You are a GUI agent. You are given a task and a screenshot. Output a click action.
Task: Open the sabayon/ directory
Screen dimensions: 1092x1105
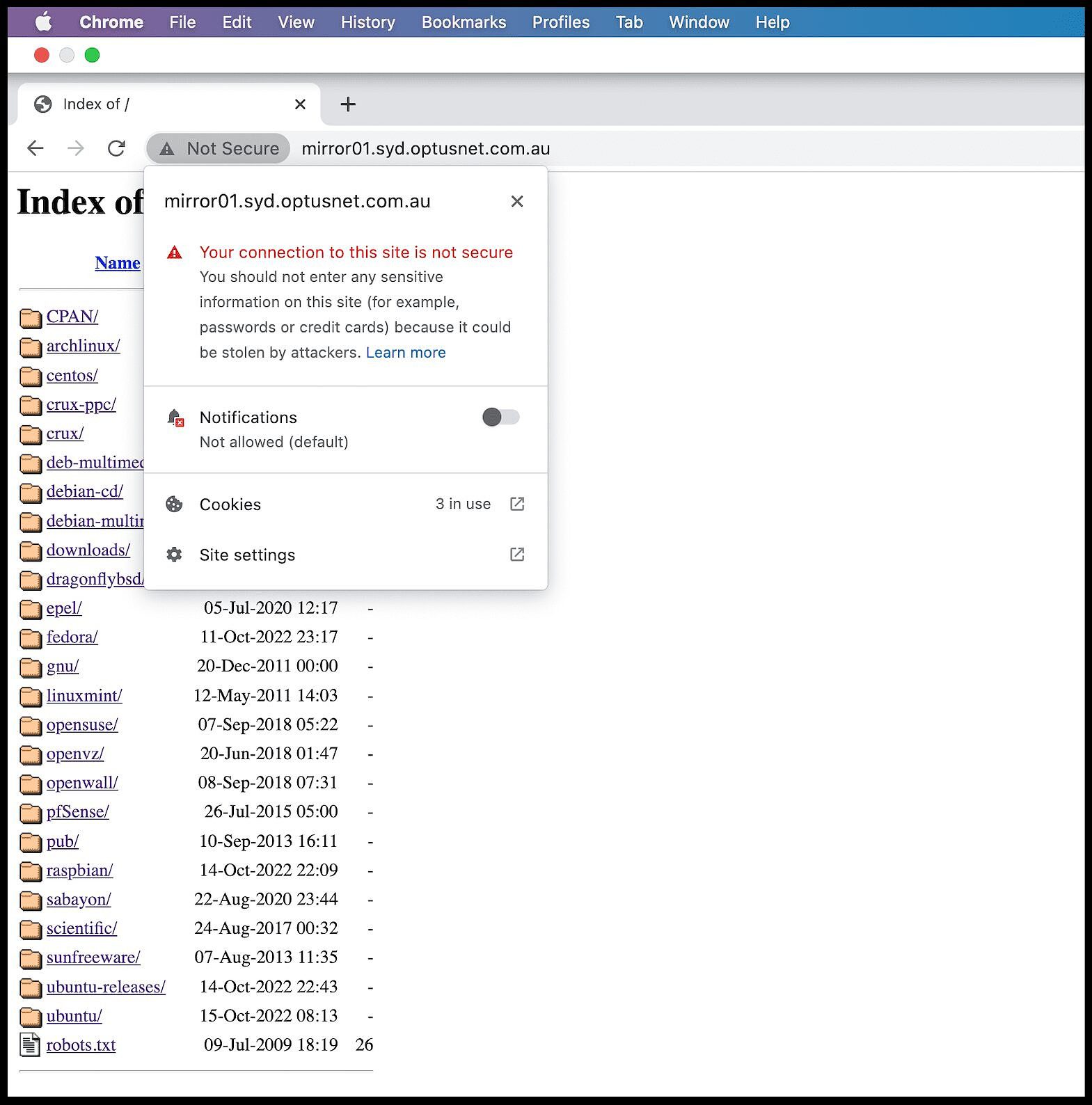[x=79, y=900]
